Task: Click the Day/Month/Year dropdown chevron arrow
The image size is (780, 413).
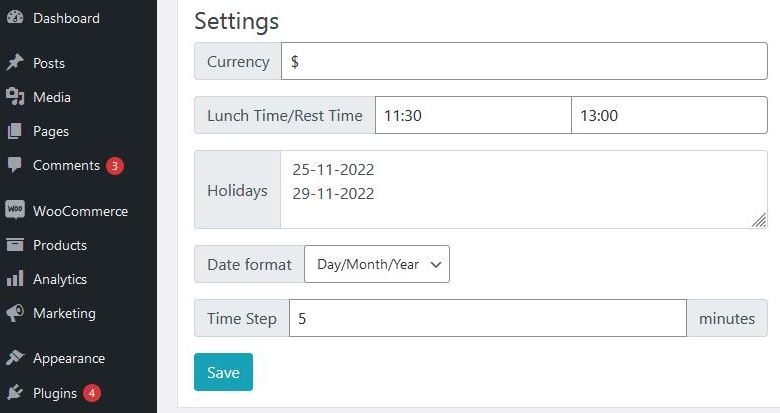Action: pyautogui.click(x=436, y=265)
